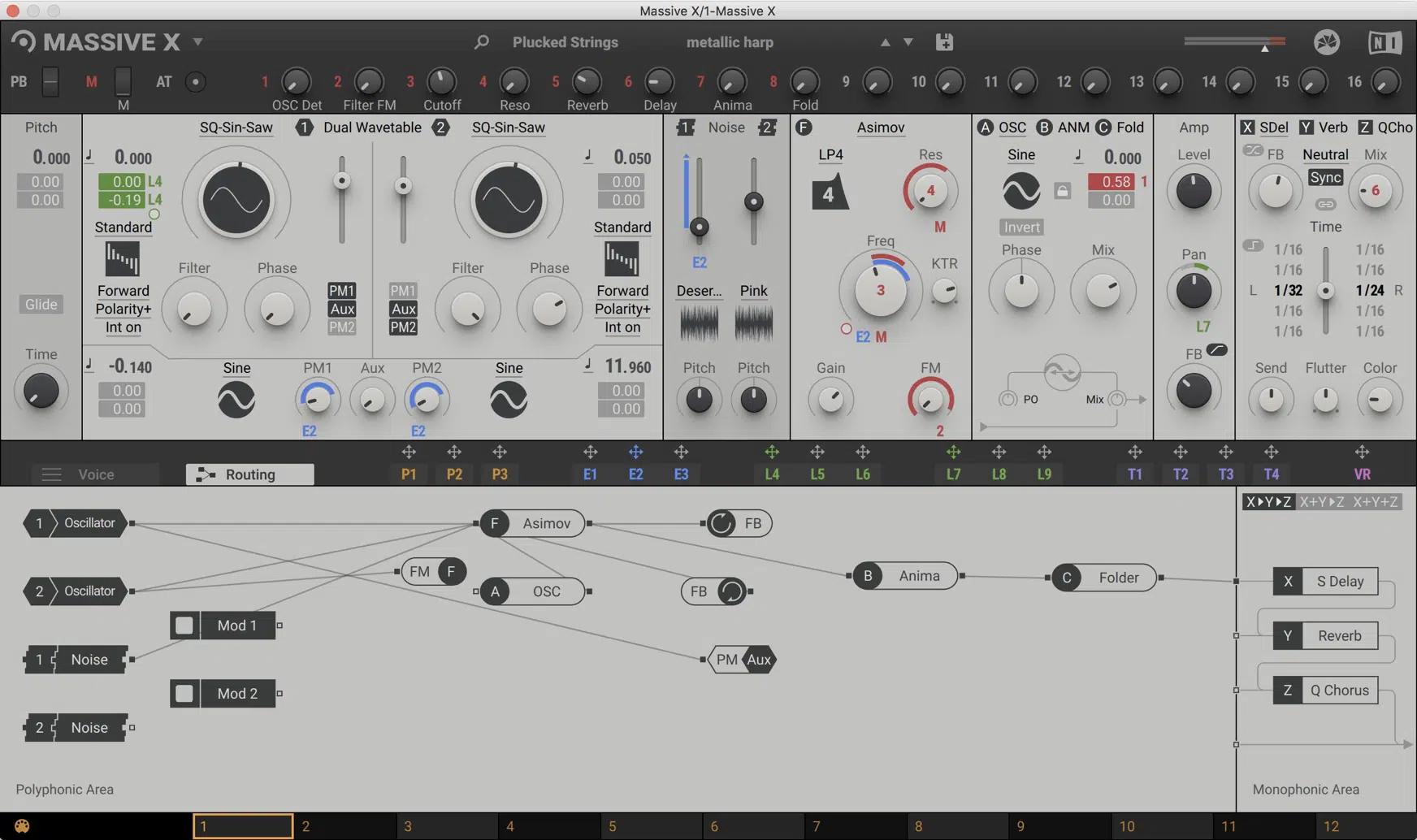Select the C Fold insert tab
1417x840 pixels.
pyautogui.click(x=1120, y=128)
